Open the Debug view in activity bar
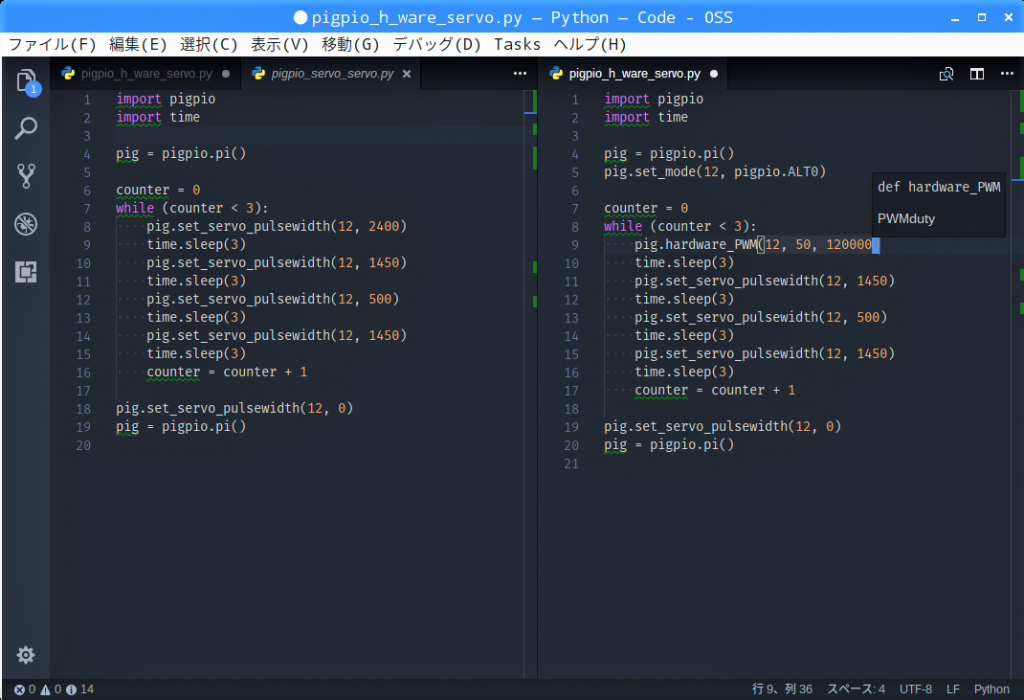 coord(26,224)
